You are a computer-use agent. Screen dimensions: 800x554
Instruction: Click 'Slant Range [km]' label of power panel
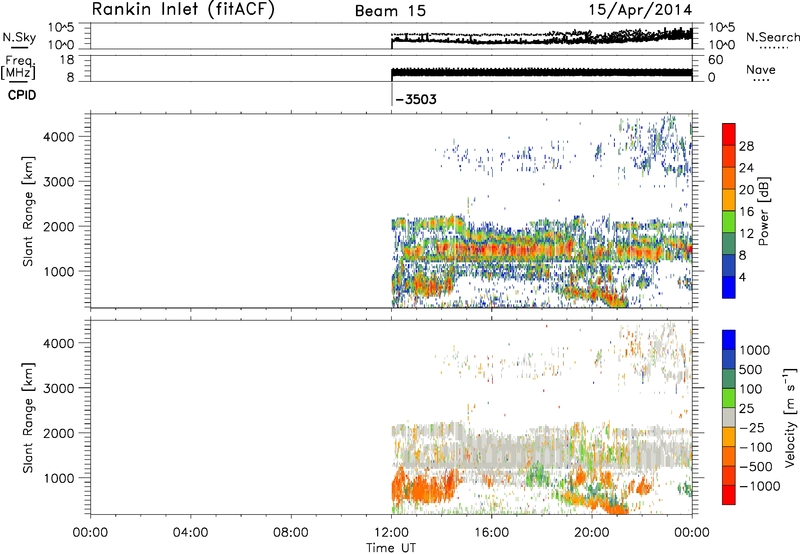point(28,211)
